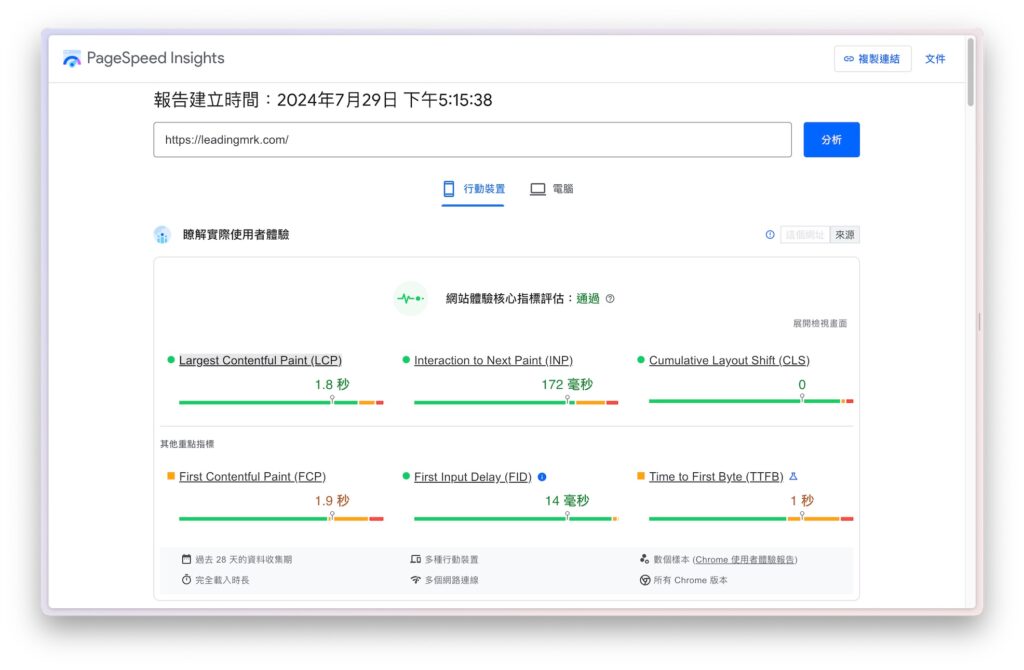Click the PageSpeed Insights title text
1024x670 pixels.
point(155,58)
